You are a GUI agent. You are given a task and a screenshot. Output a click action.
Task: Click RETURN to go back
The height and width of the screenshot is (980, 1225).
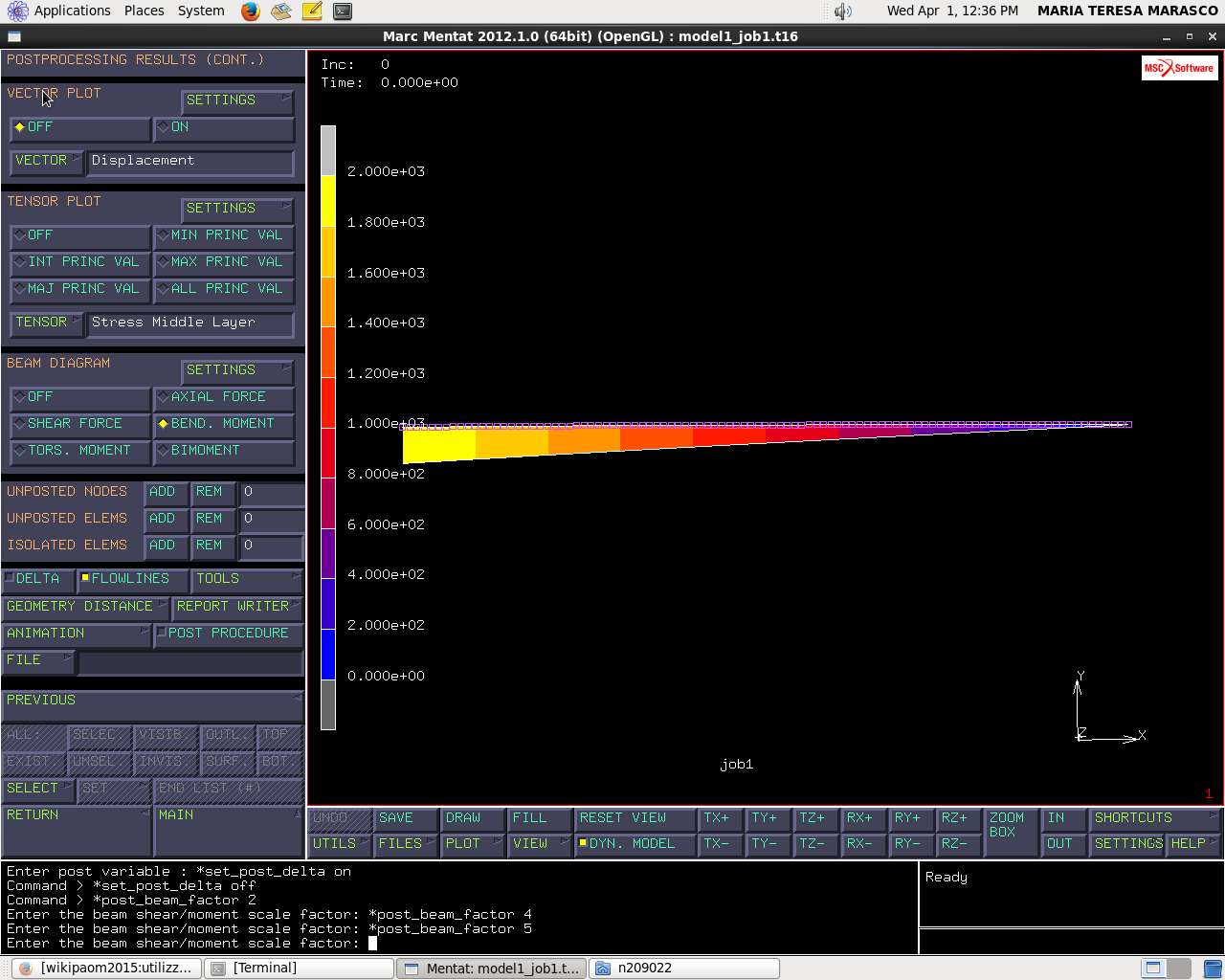pyautogui.click(x=77, y=832)
